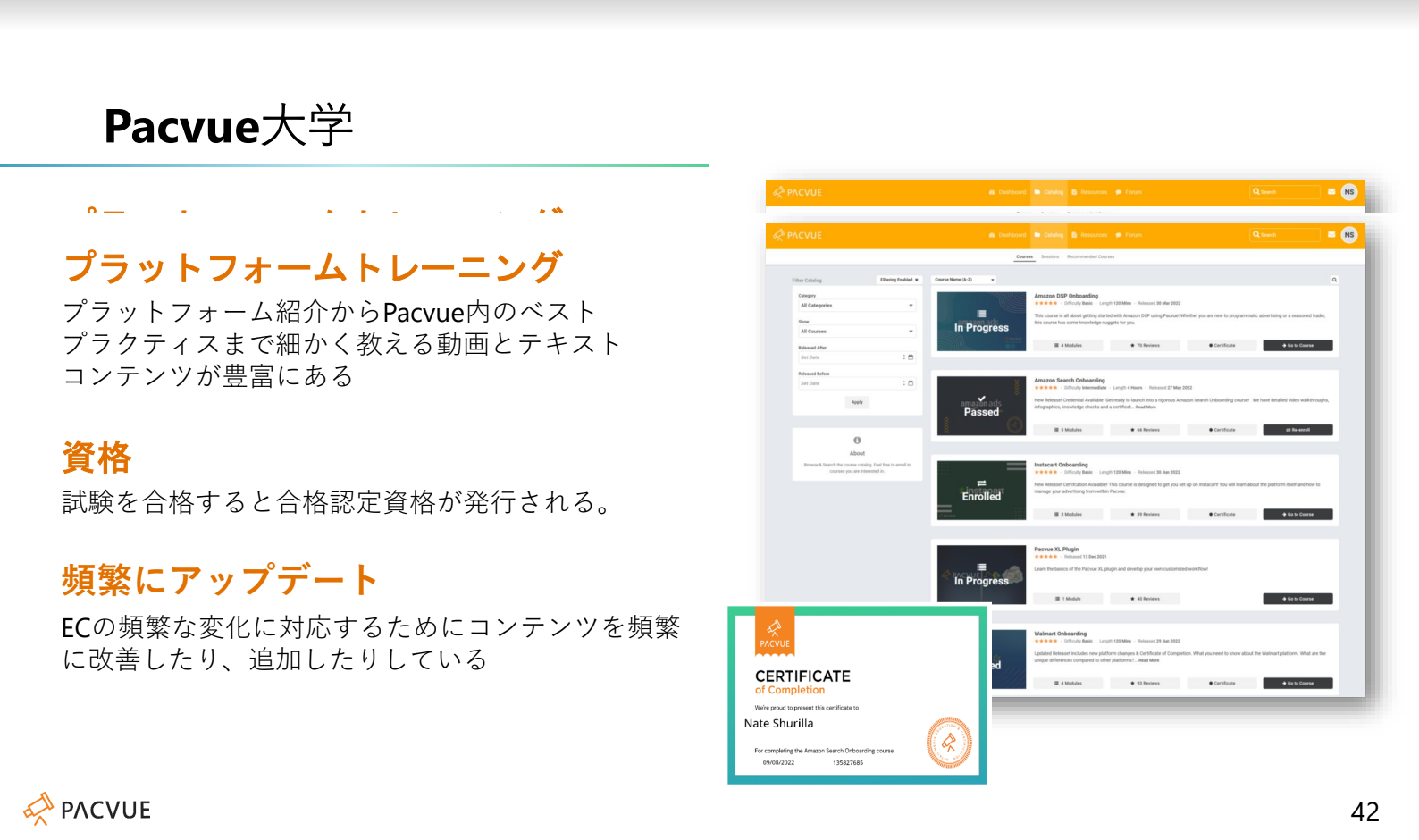The image size is (1419, 840).
Task: Open the Amazon DSP Onboarding In Progress thumbnail
Action: (x=981, y=322)
